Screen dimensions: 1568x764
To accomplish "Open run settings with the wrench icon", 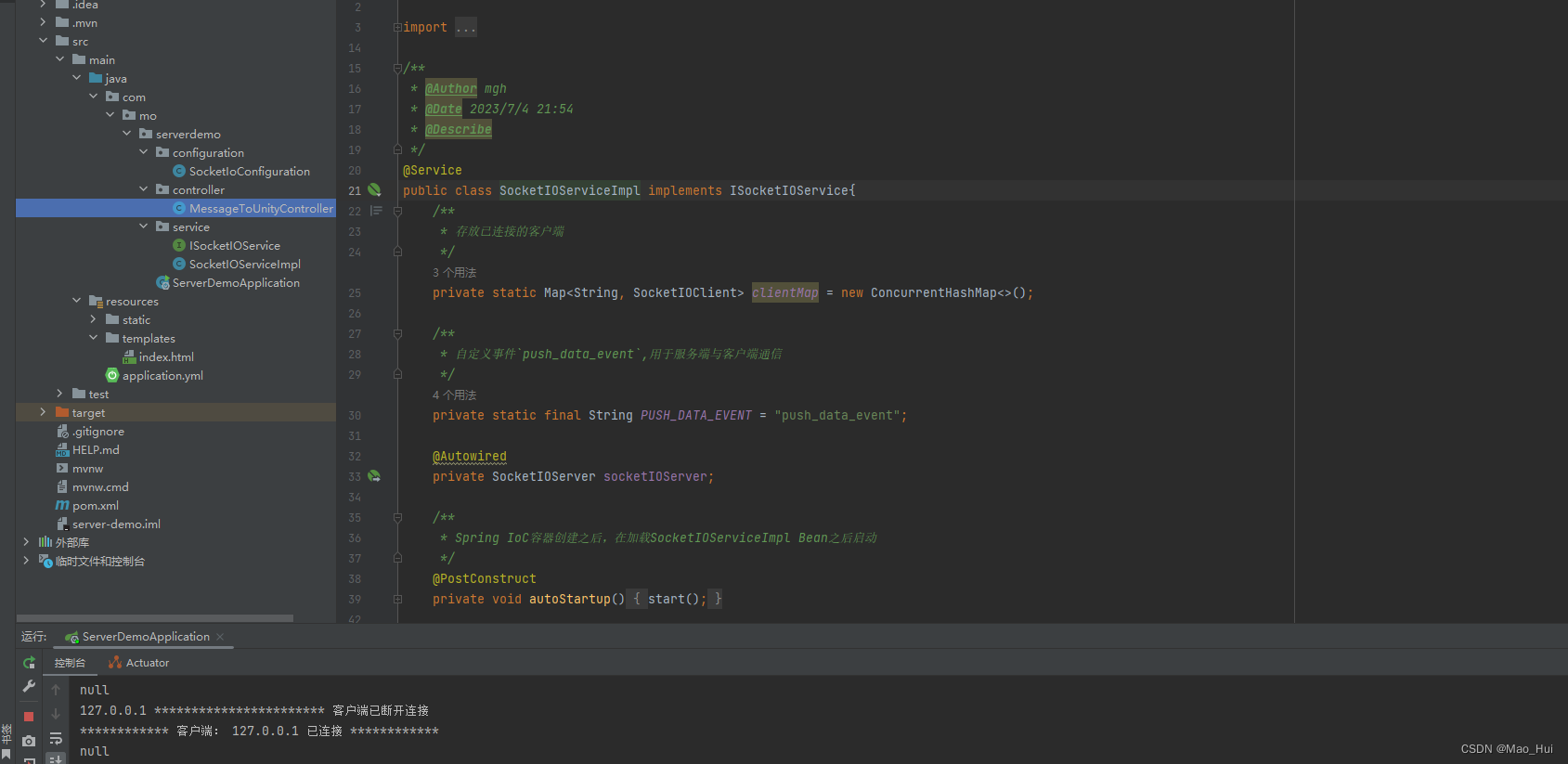I will point(29,687).
